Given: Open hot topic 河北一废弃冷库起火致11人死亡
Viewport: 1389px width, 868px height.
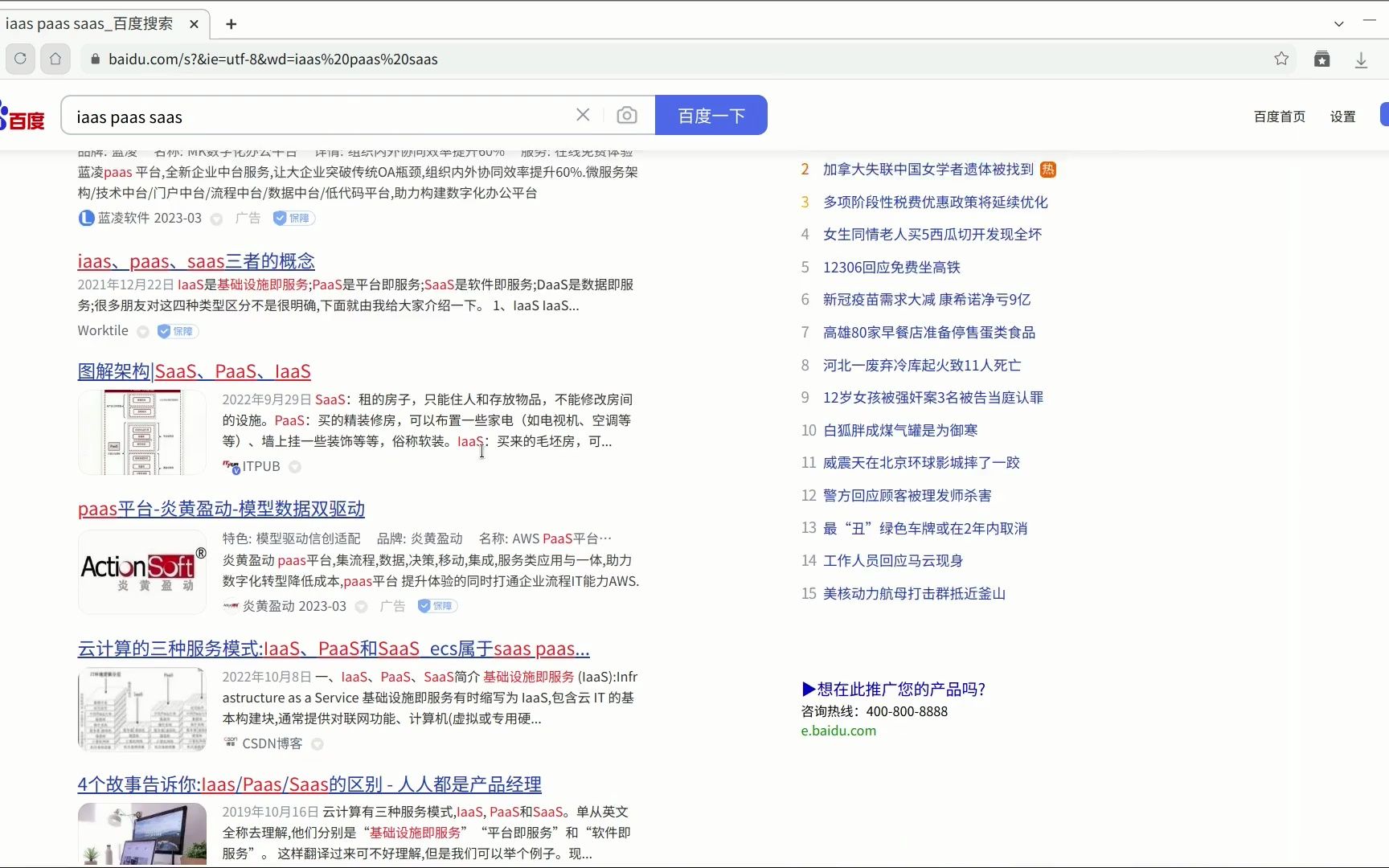Looking at the screenshot, I should point(922,366).
